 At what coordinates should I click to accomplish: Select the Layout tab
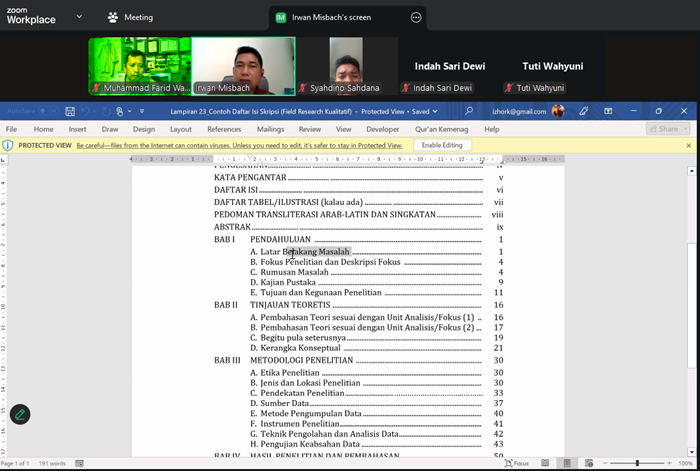pyautogui.click(x=181, y=129)
